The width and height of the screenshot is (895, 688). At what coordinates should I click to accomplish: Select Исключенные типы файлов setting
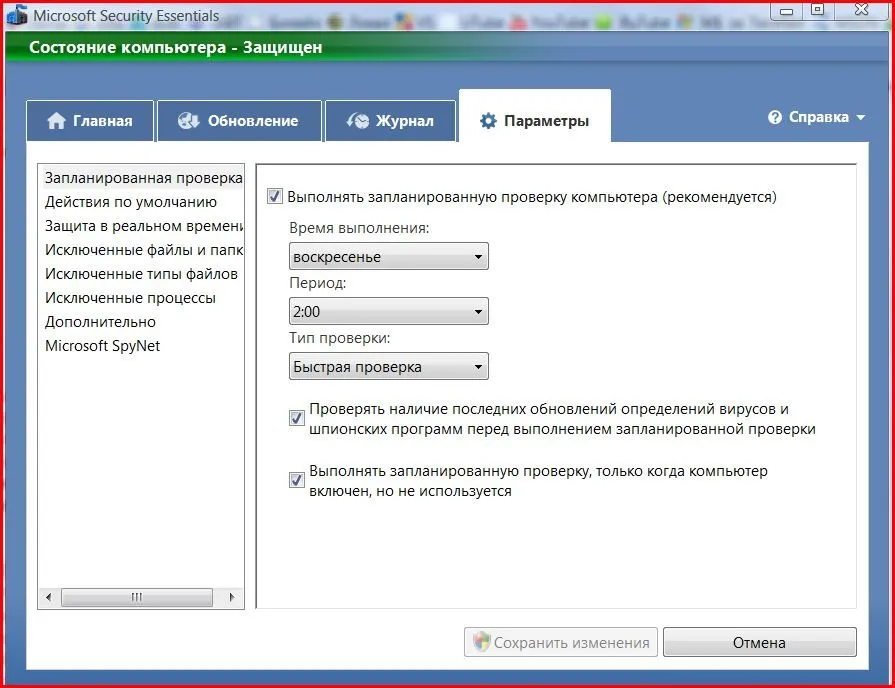pos(141,274)
